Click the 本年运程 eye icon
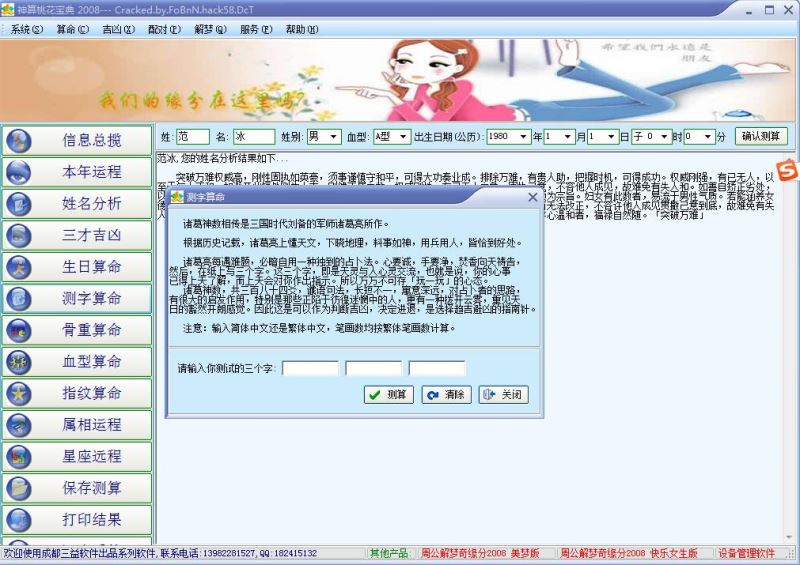The width and height of the screenshot is (800, 565). [x=19, y=173]
